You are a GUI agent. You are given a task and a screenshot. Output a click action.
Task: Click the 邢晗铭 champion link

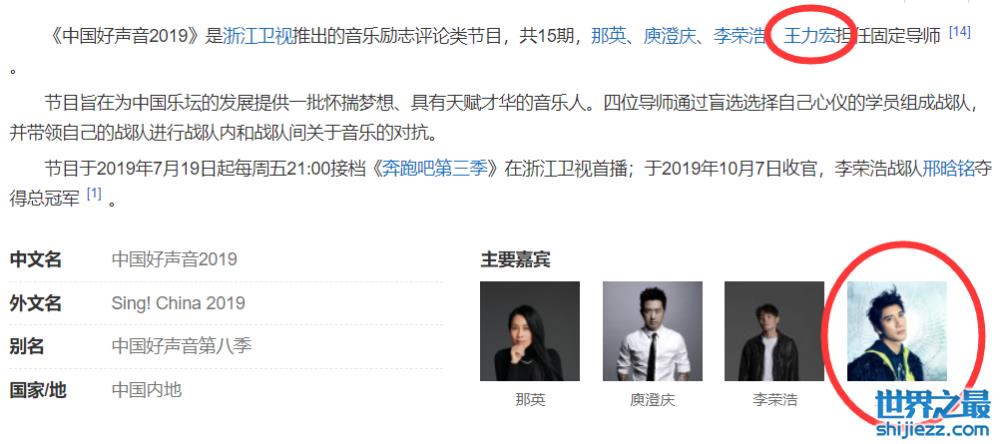948,169
